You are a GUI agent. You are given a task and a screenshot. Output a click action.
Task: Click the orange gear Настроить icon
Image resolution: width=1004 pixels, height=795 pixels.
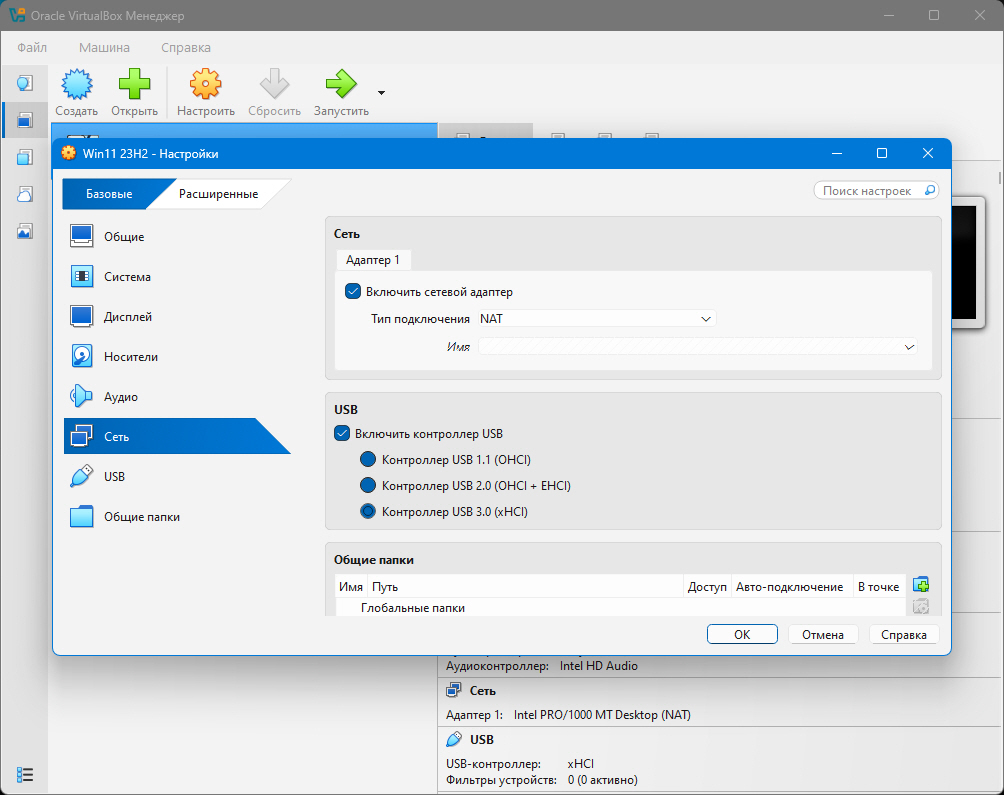(x=206, y=84)
